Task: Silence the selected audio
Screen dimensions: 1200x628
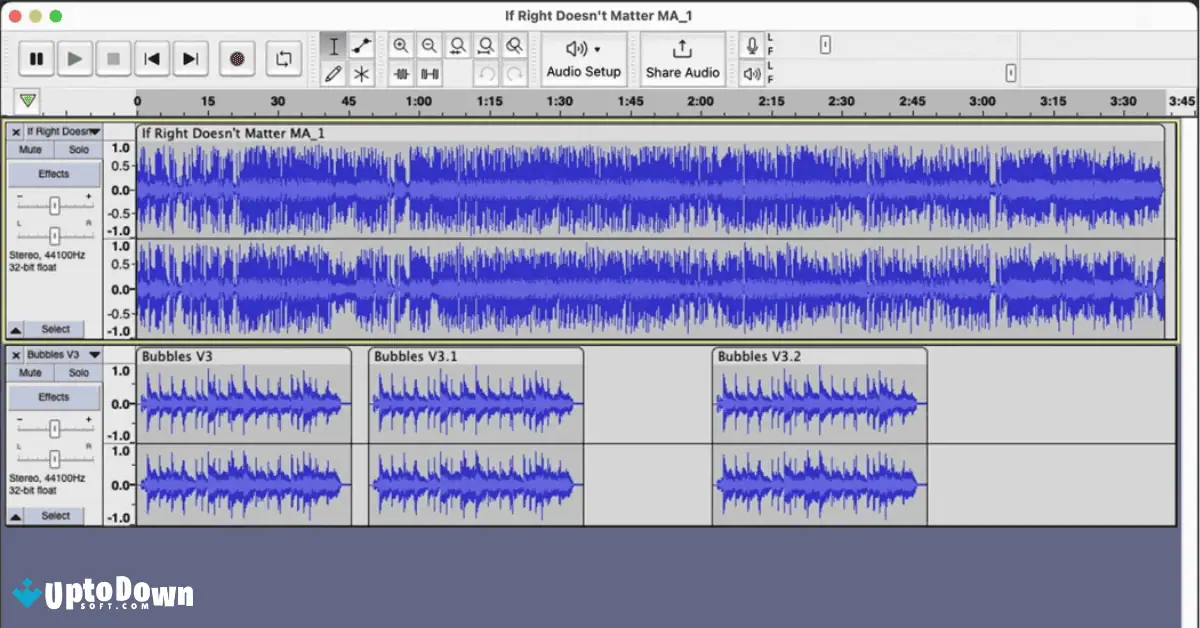Action: (x=429, y=73)
